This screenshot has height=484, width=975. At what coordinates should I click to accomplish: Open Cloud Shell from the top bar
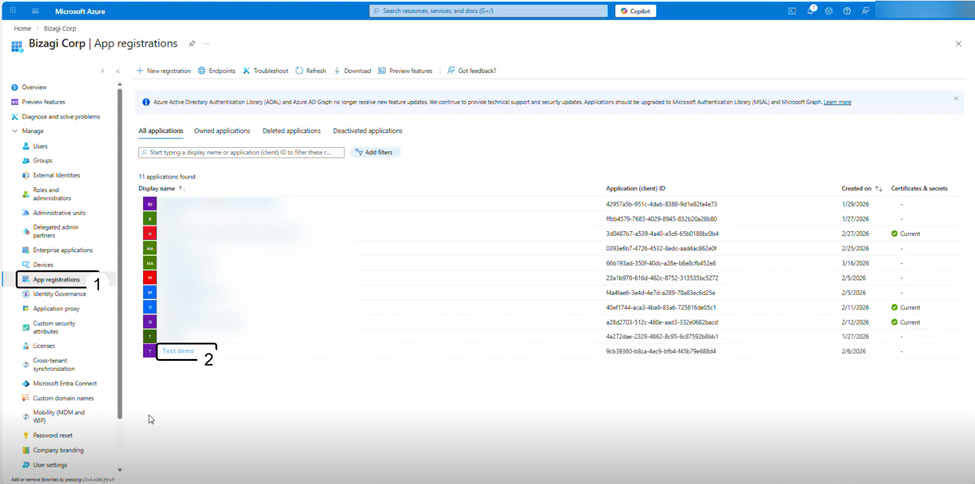pos(792,11)
